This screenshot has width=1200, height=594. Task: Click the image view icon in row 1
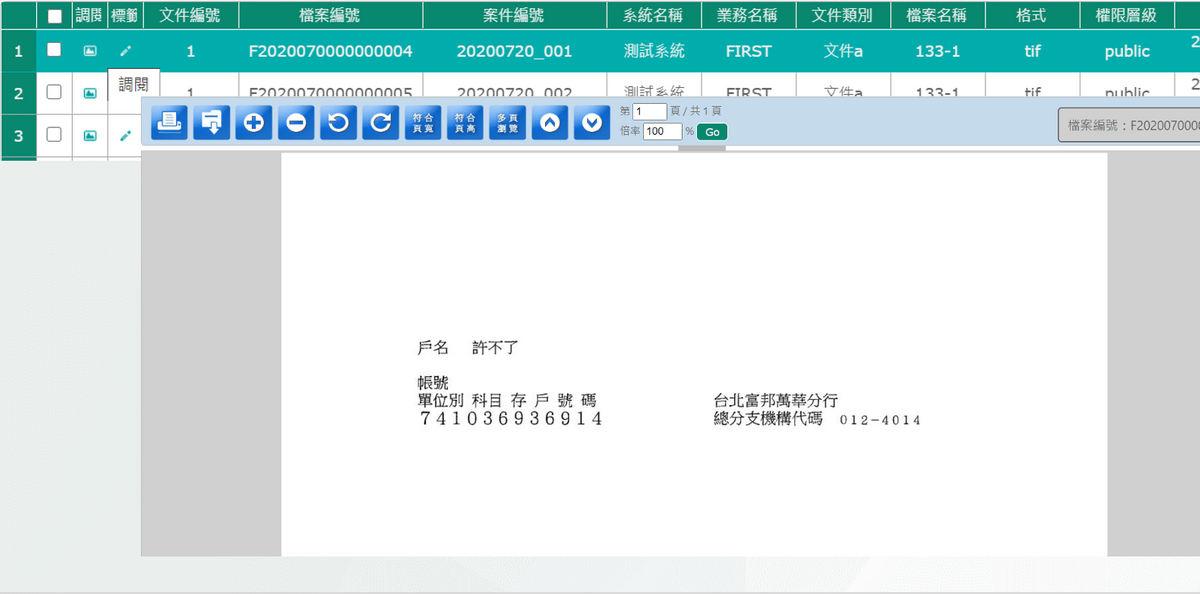[90, 51]
